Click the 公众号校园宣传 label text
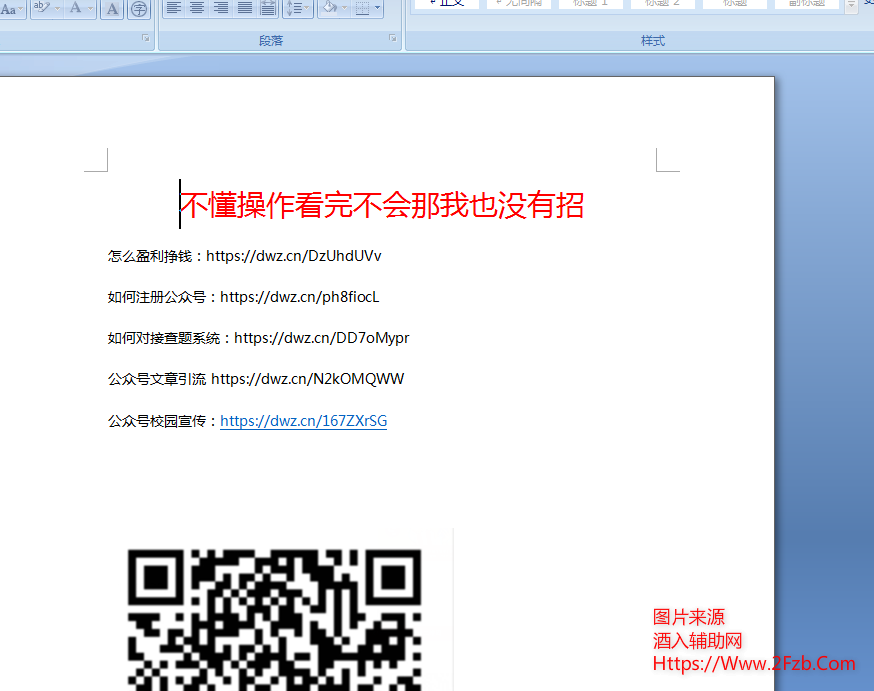 (x=157, y=421)
